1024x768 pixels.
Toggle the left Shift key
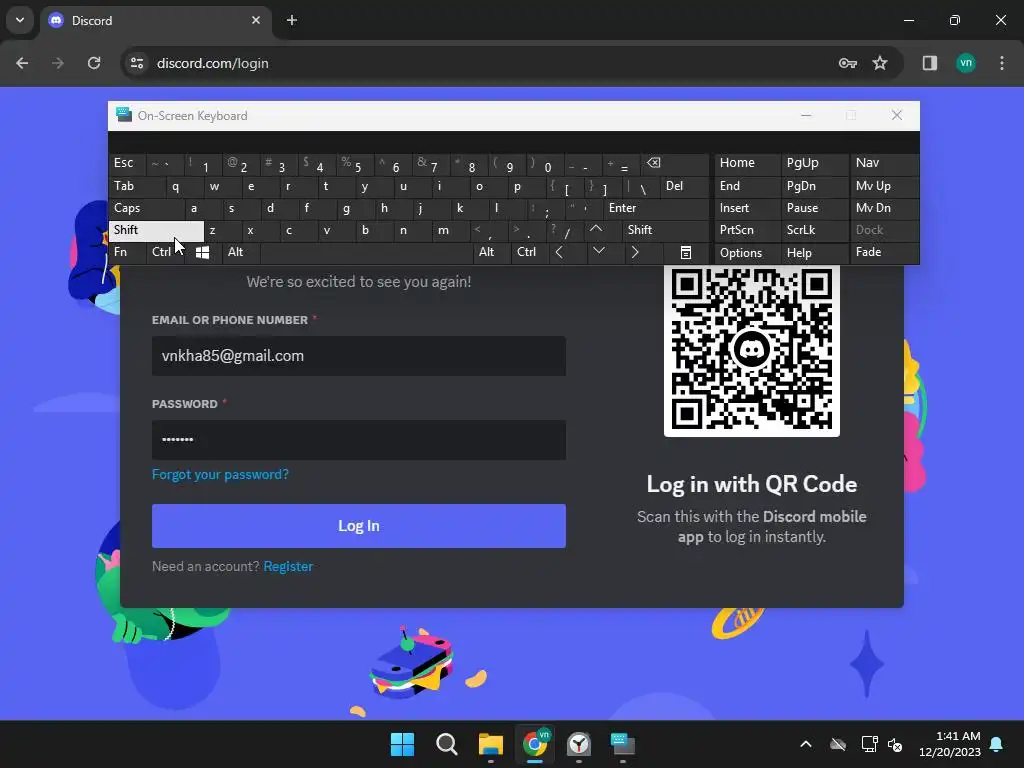coord(156,230)
